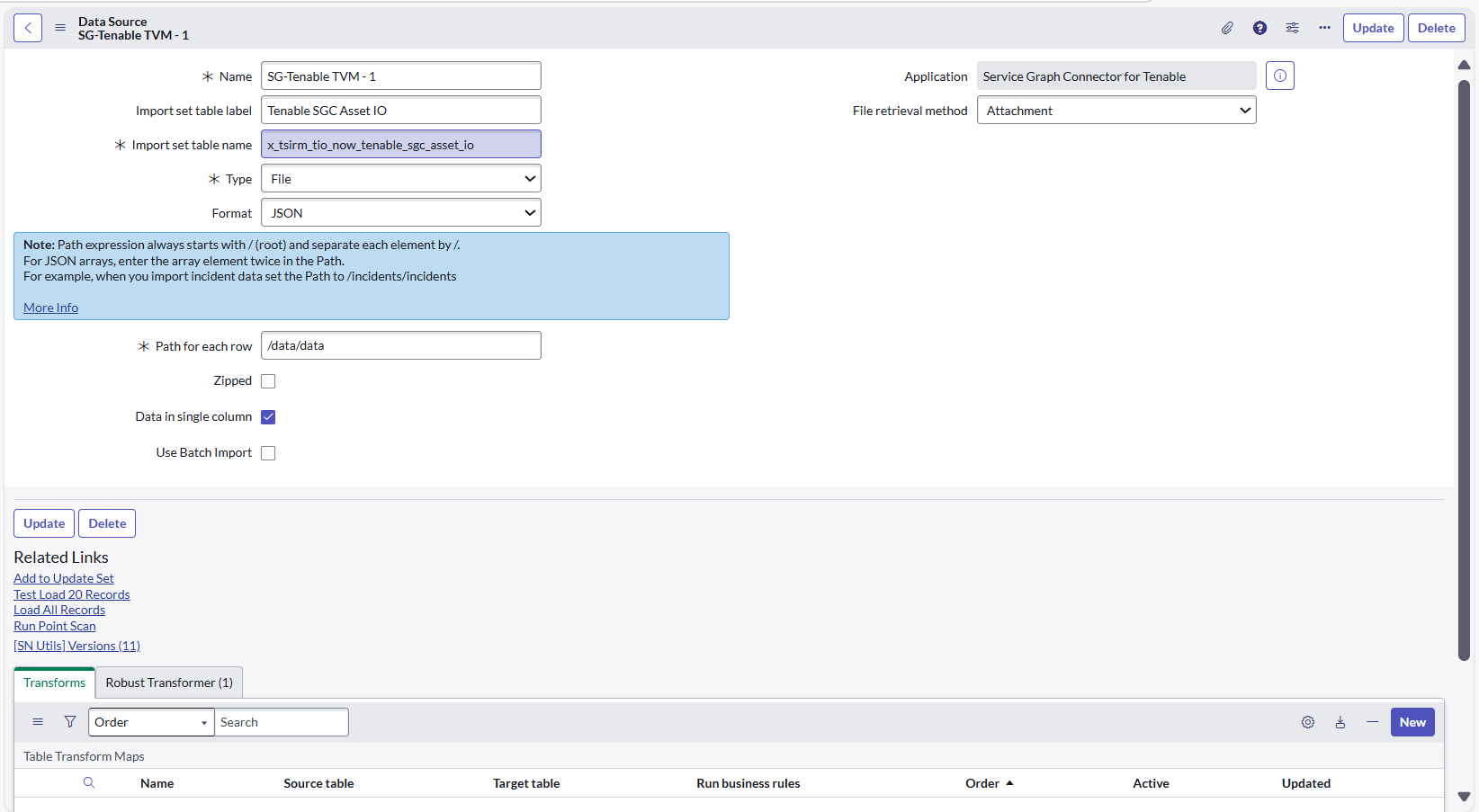Open the list filter funnel icon
Image resolution: width=1479 pixels, height=812 pixels.
[x=69, y=722]
